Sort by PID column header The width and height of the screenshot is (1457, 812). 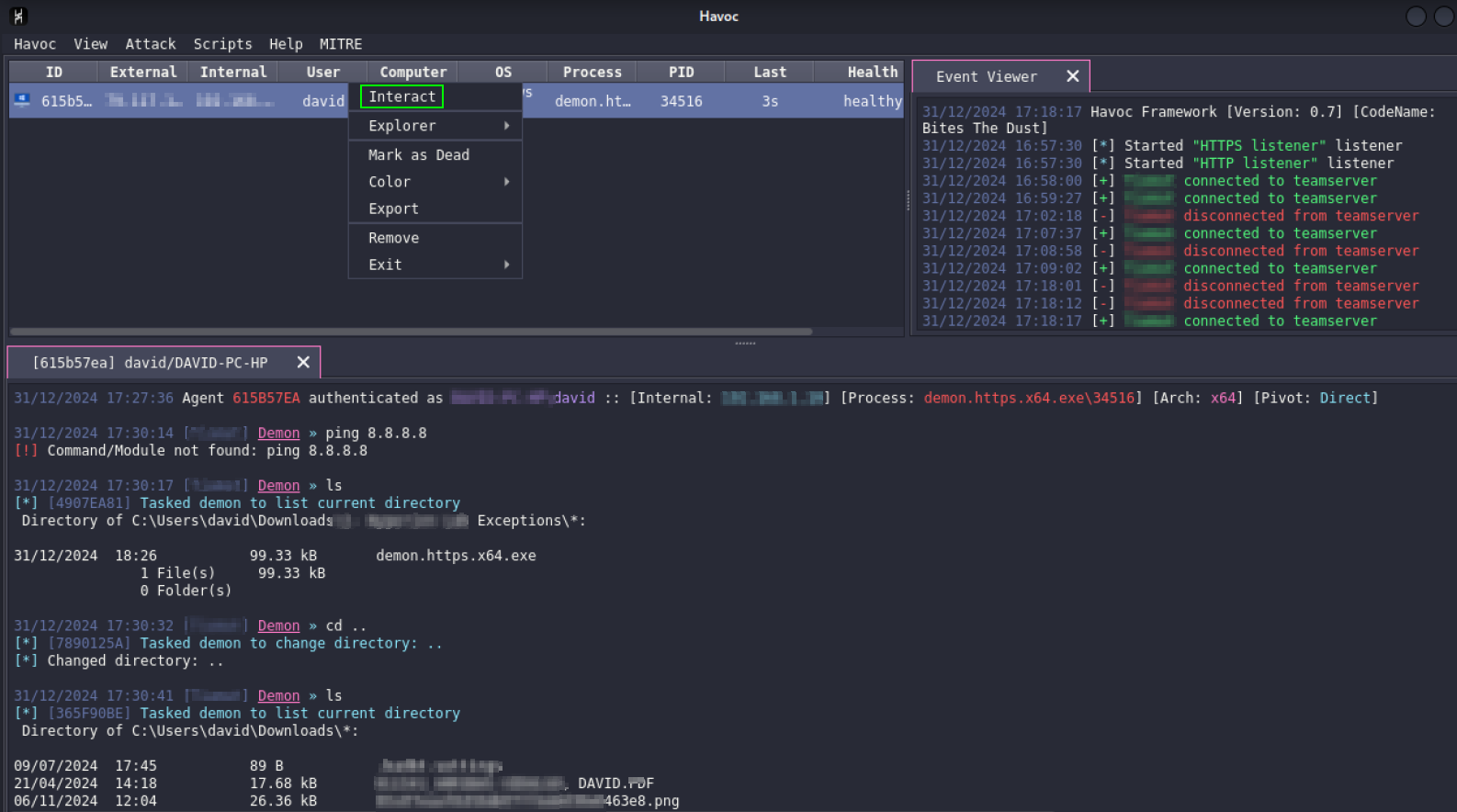coord(682,72)
